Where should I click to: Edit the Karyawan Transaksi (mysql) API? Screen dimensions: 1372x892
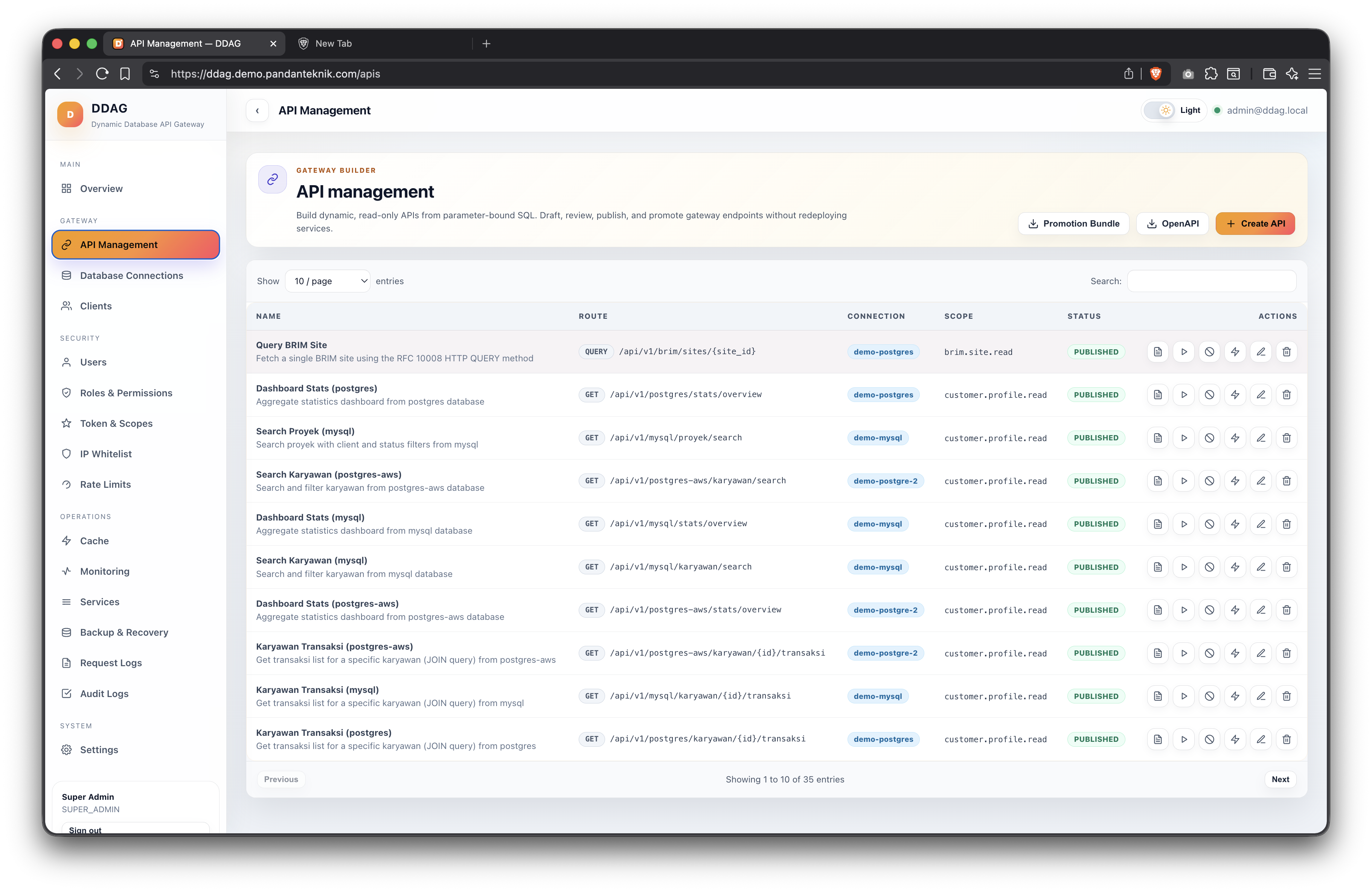tap(1261, 696)
